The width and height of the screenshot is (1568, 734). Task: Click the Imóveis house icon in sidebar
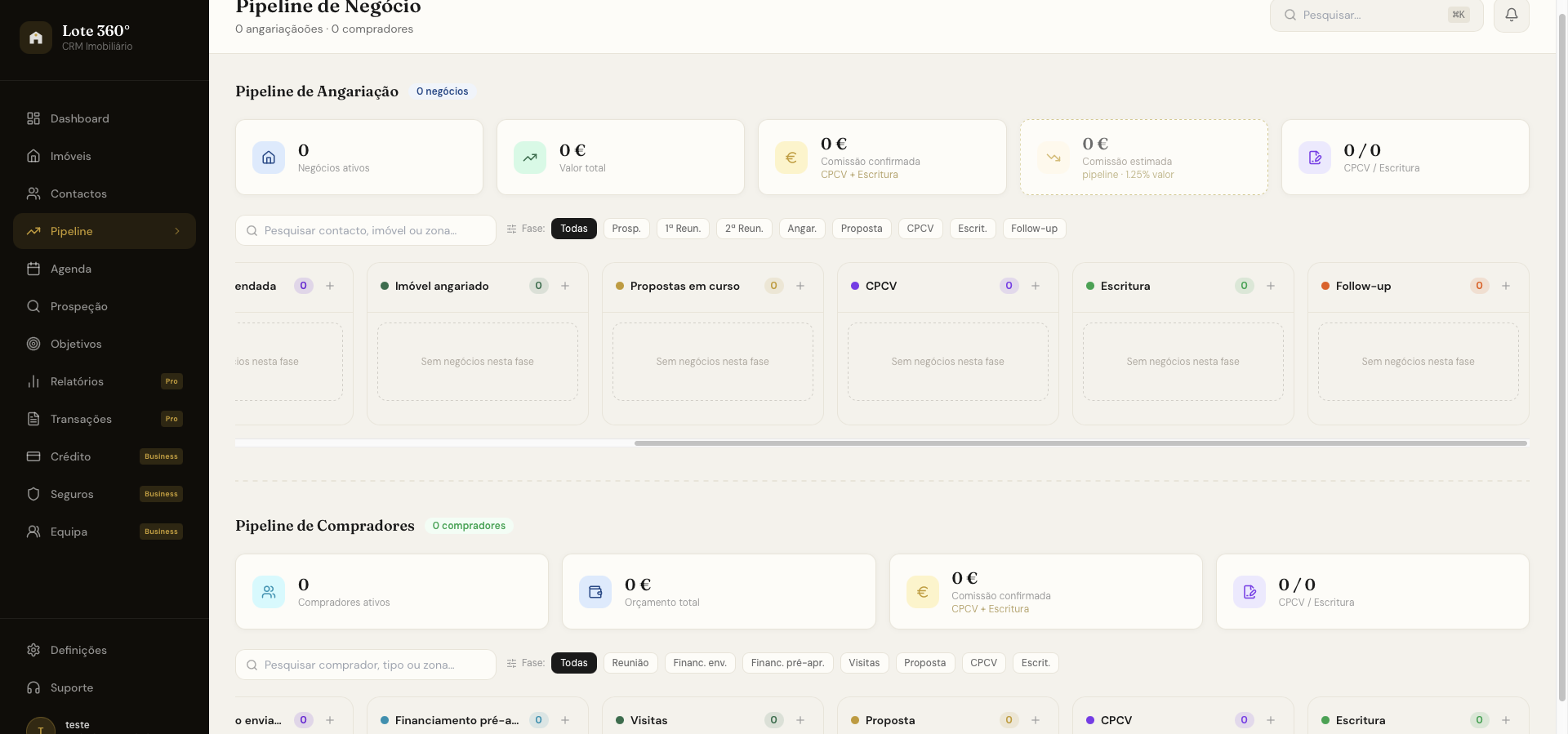tap(33, 156)
